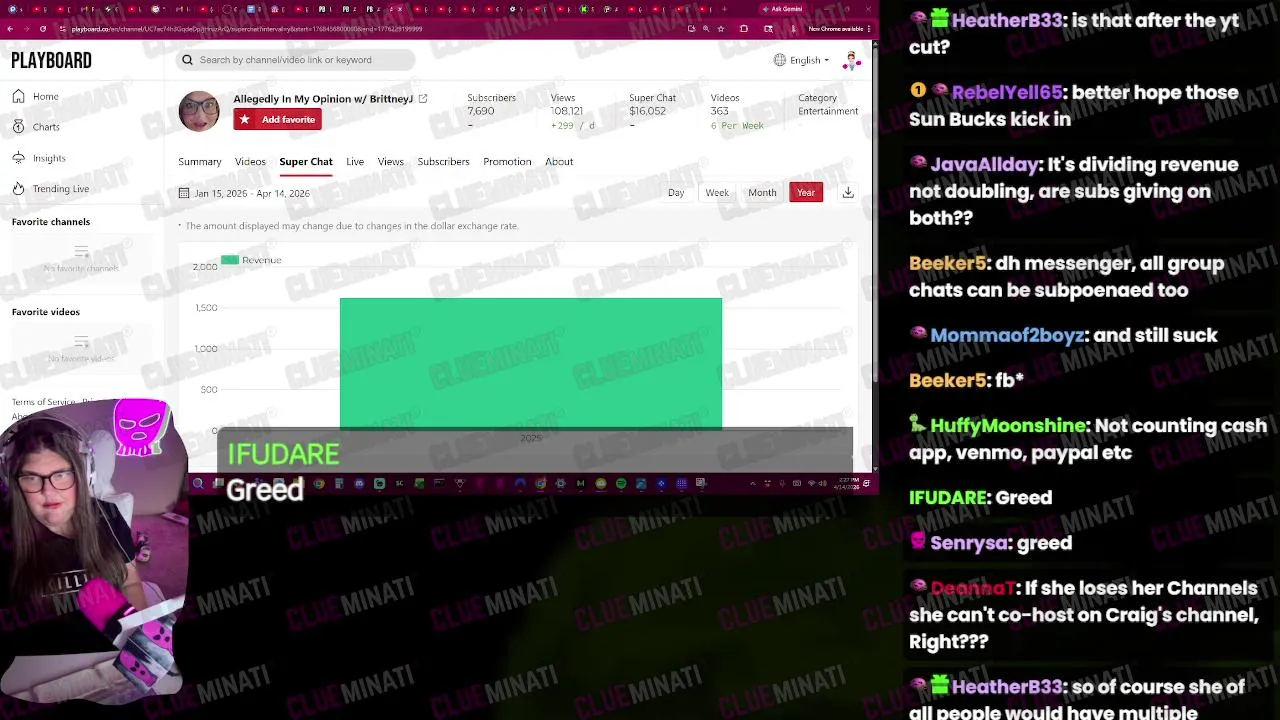Click New Chrome available update button

(836, 29)
